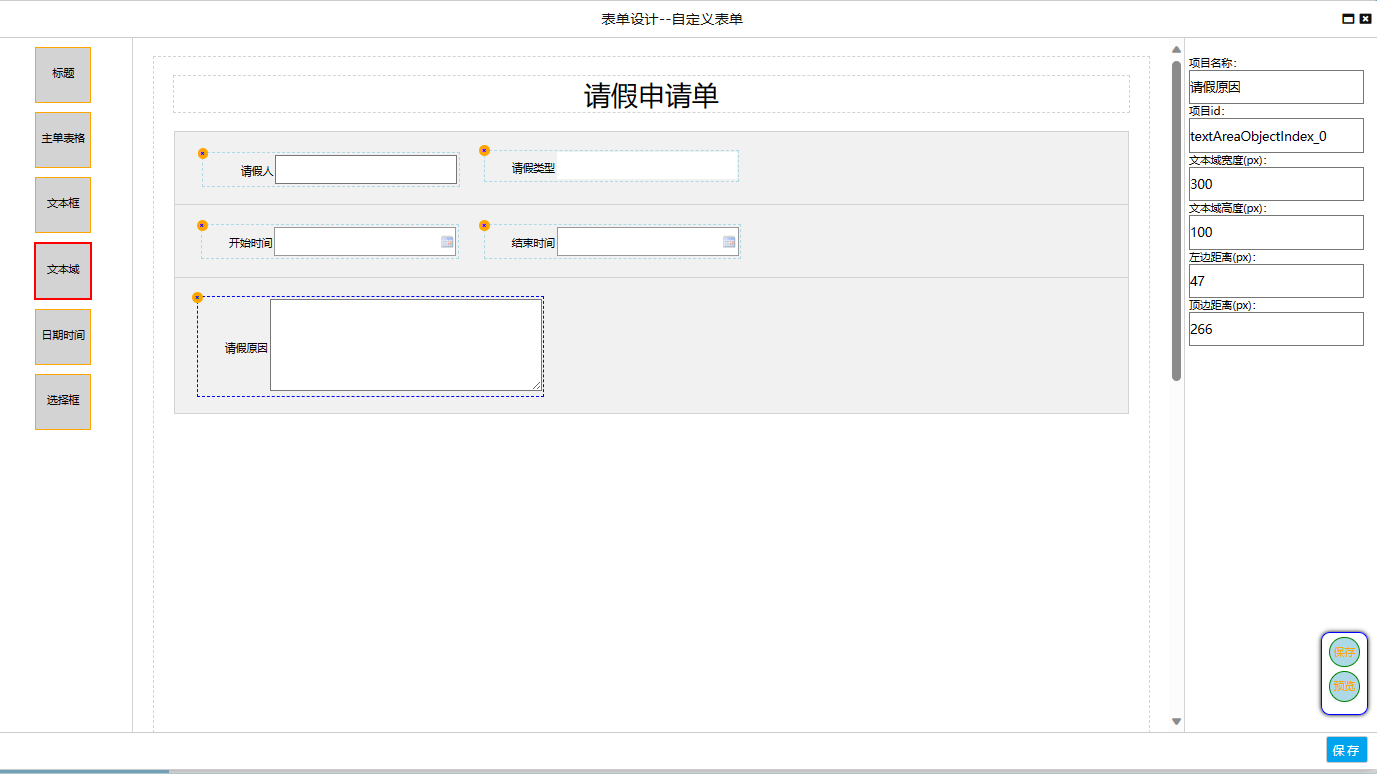This screenshot has height=774, width=1377.
Task: Click the 请假原因 label text
Action: click(x=246, y=348)
